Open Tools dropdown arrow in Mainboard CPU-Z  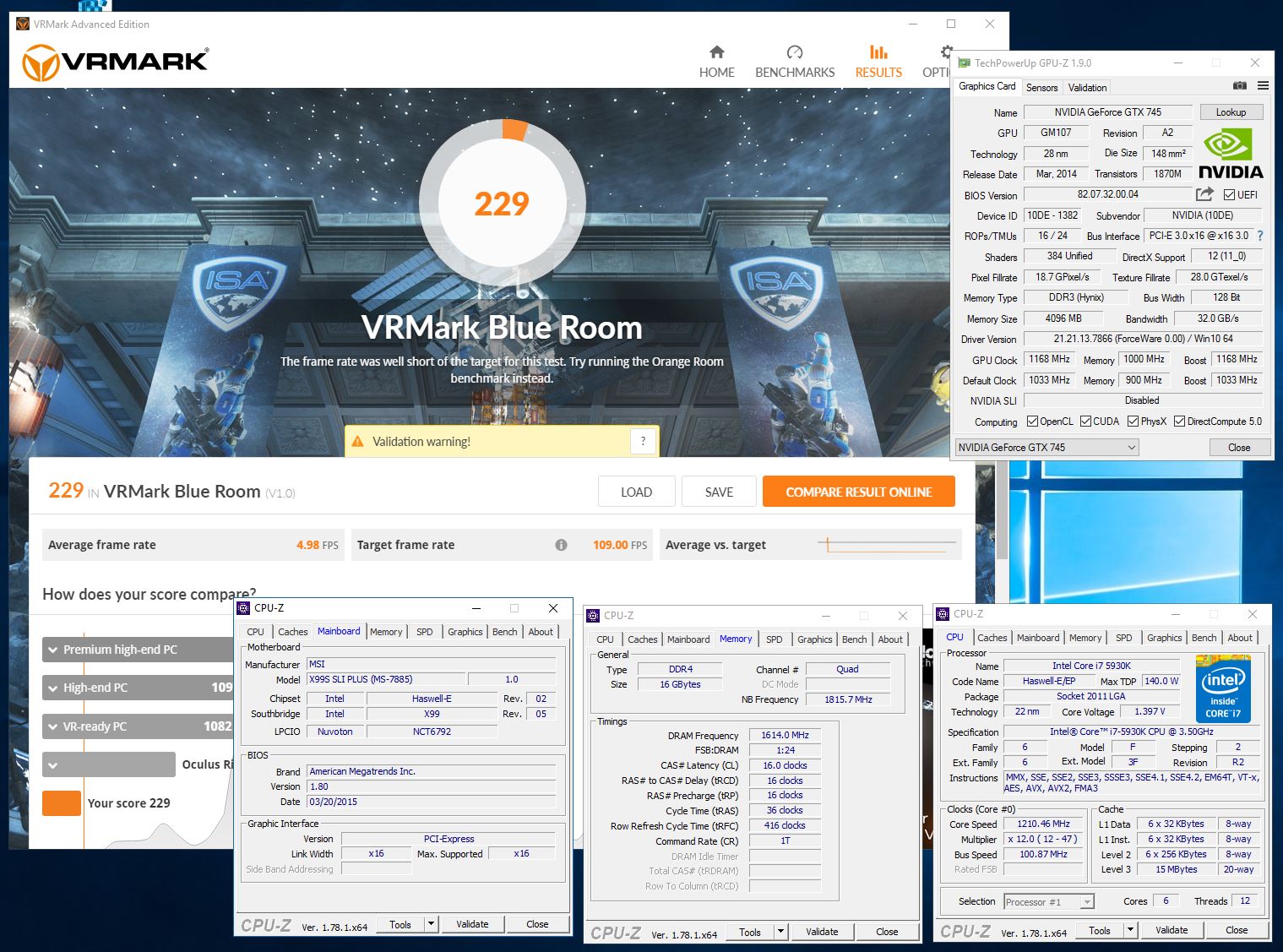click(431, 924)
